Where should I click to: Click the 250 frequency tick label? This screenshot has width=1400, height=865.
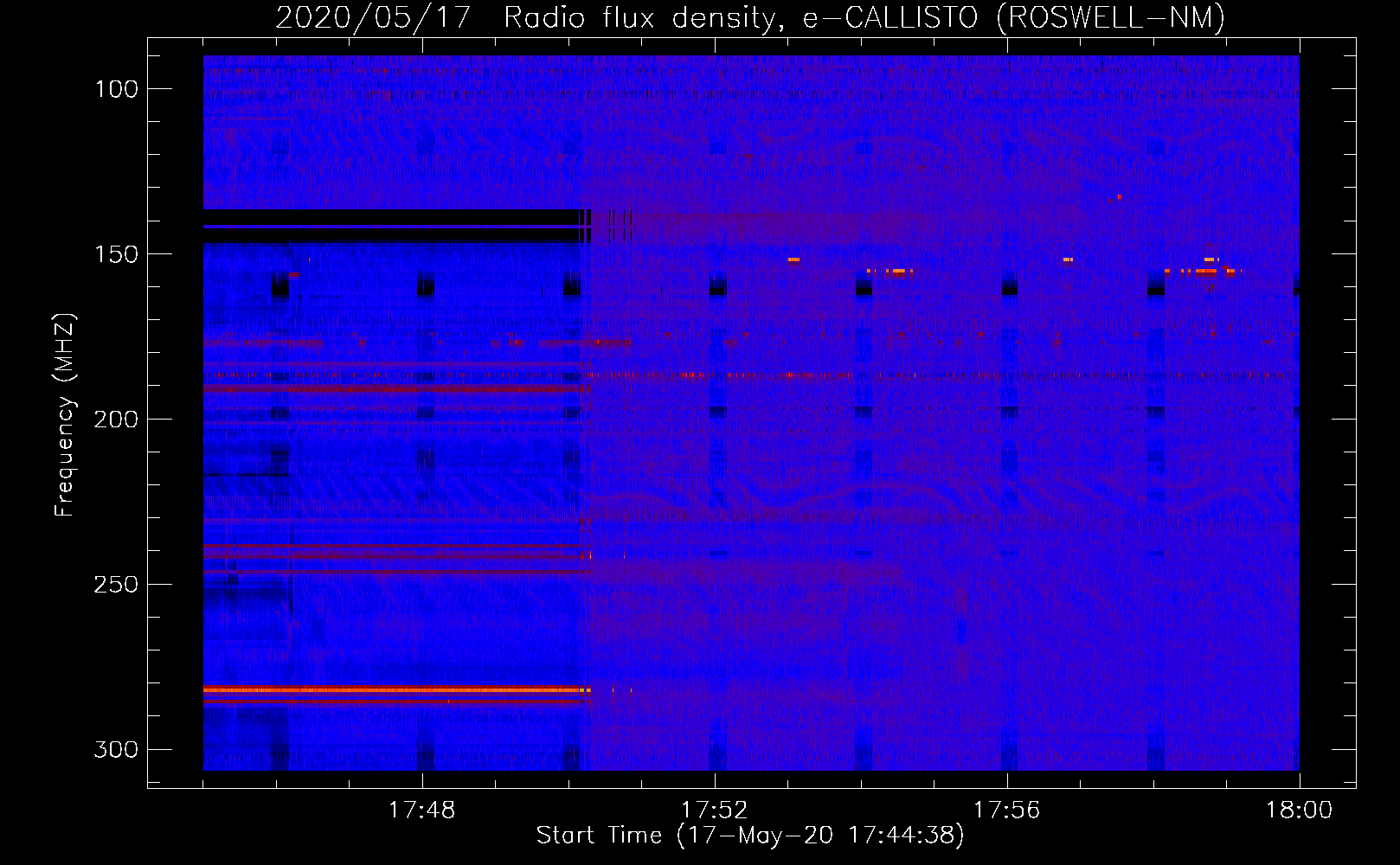116,585
